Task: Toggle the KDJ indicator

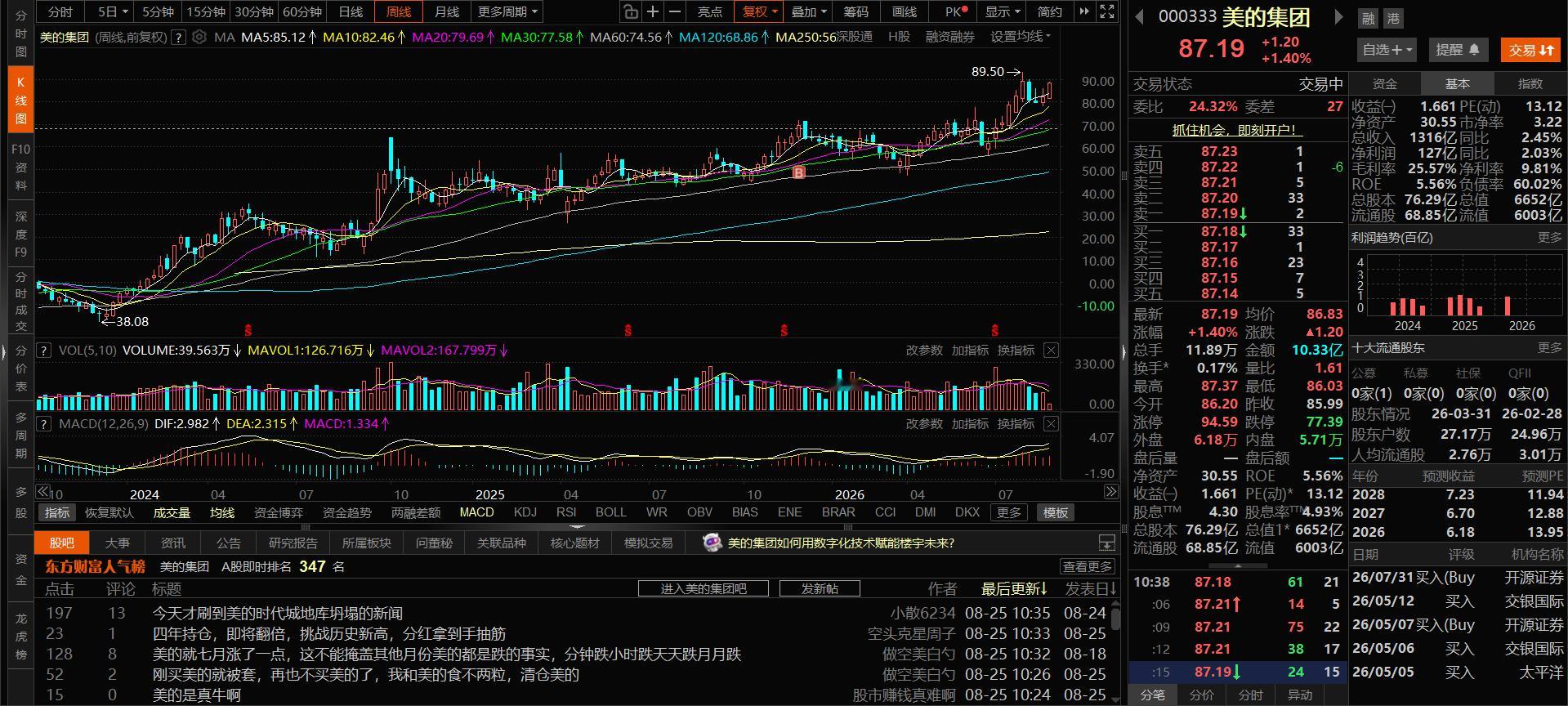Action: [x=525, y=513]
